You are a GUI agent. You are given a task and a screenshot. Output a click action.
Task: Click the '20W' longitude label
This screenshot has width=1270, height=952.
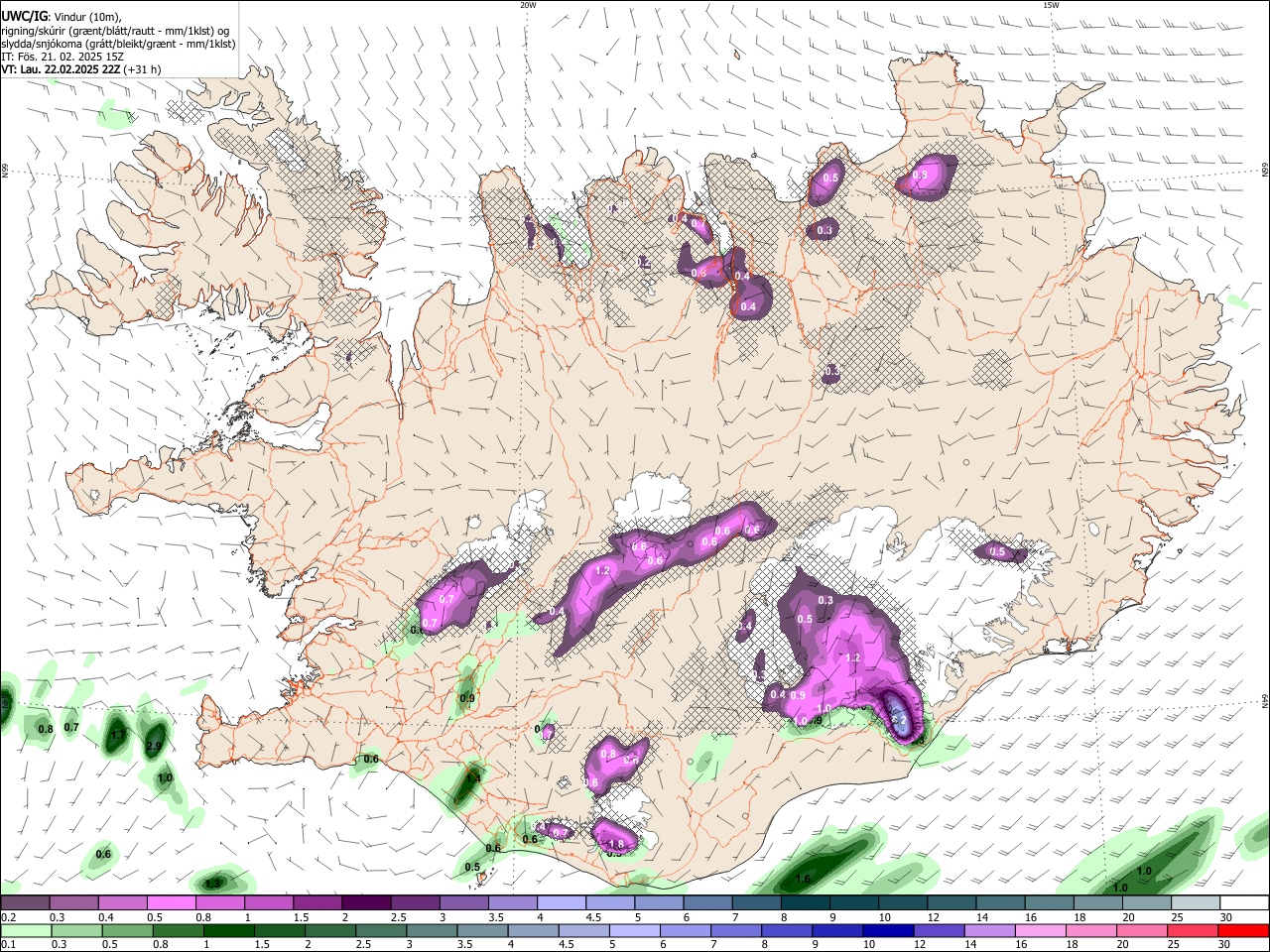pyautogui.click(x=528, y=5)
